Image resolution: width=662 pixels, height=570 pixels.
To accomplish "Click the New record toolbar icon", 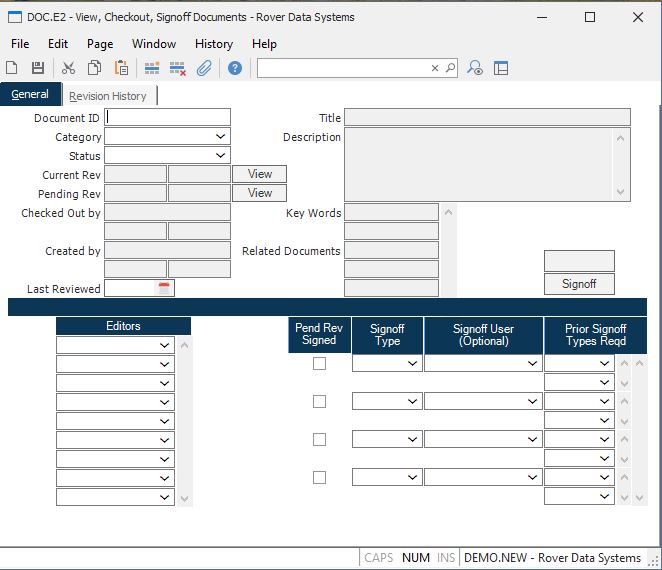I will click(12, 68).
